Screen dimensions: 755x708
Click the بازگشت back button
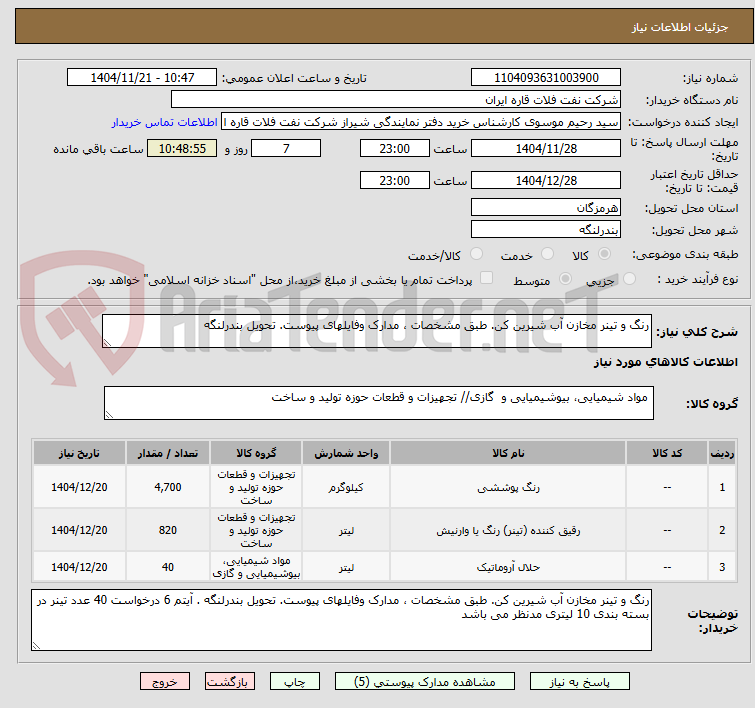click(230, 682)
